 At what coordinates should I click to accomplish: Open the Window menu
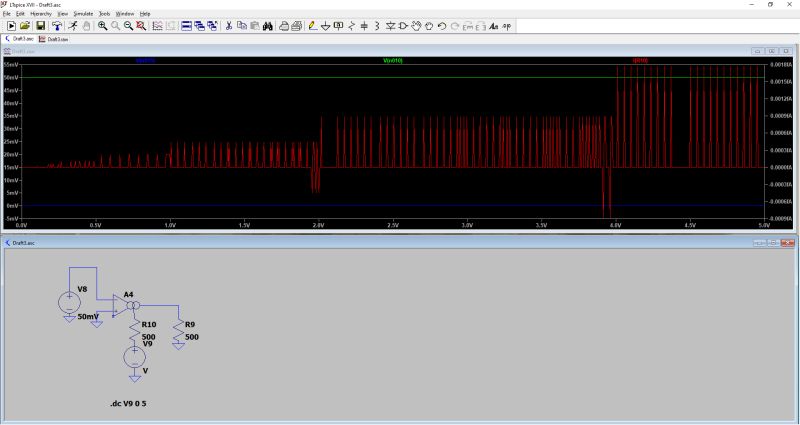(124, 14)
